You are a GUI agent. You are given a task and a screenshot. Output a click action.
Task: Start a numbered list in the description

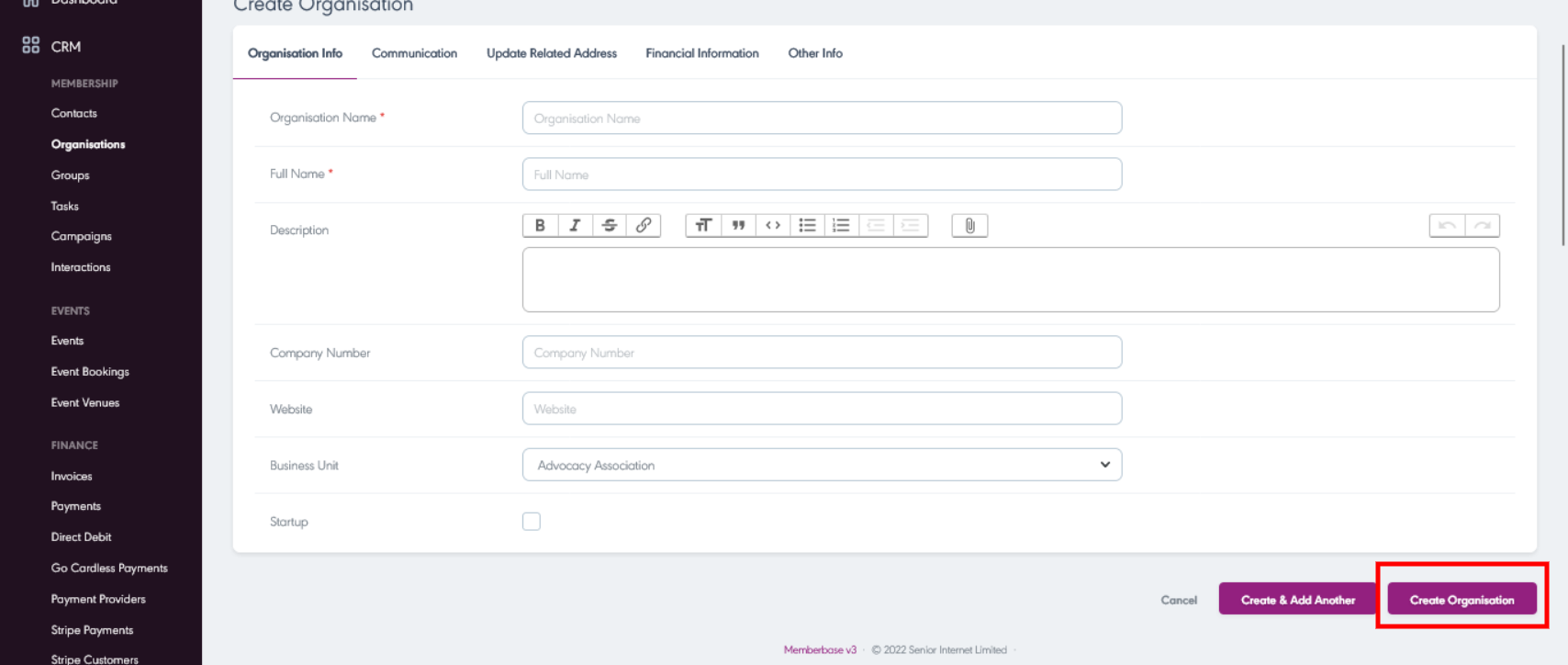coord(841,226)
